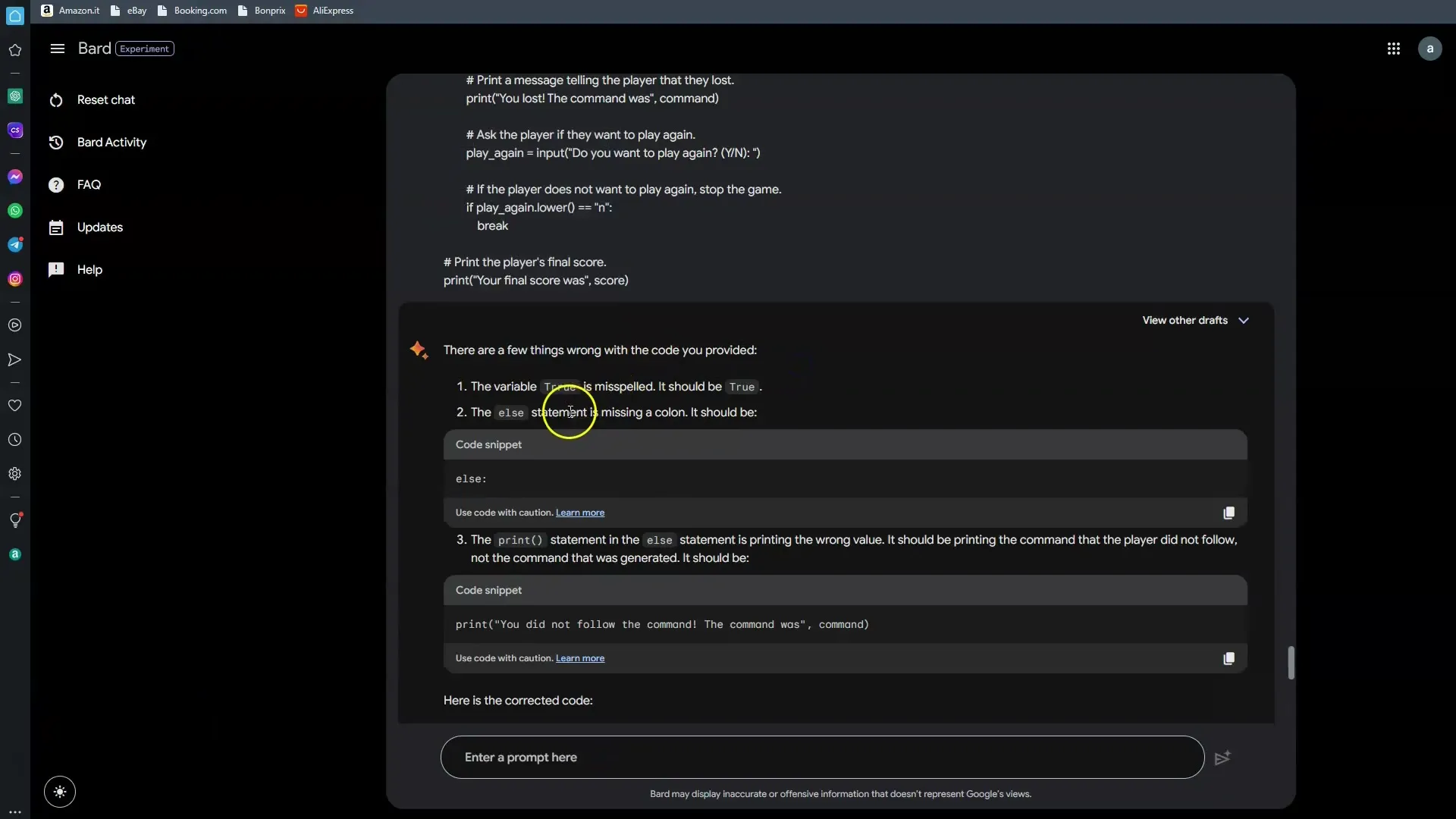Click Learn more link second instance

[581, 658]
